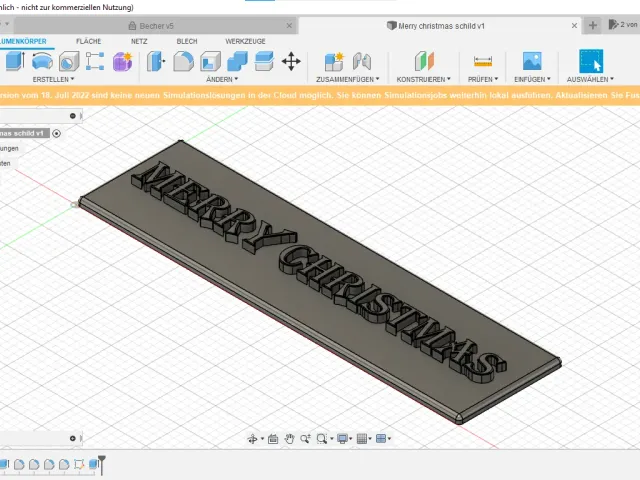Screen dimensions: 640x480
Task: Close the Becher v5 document tab
Action: (x=289, y=26)
